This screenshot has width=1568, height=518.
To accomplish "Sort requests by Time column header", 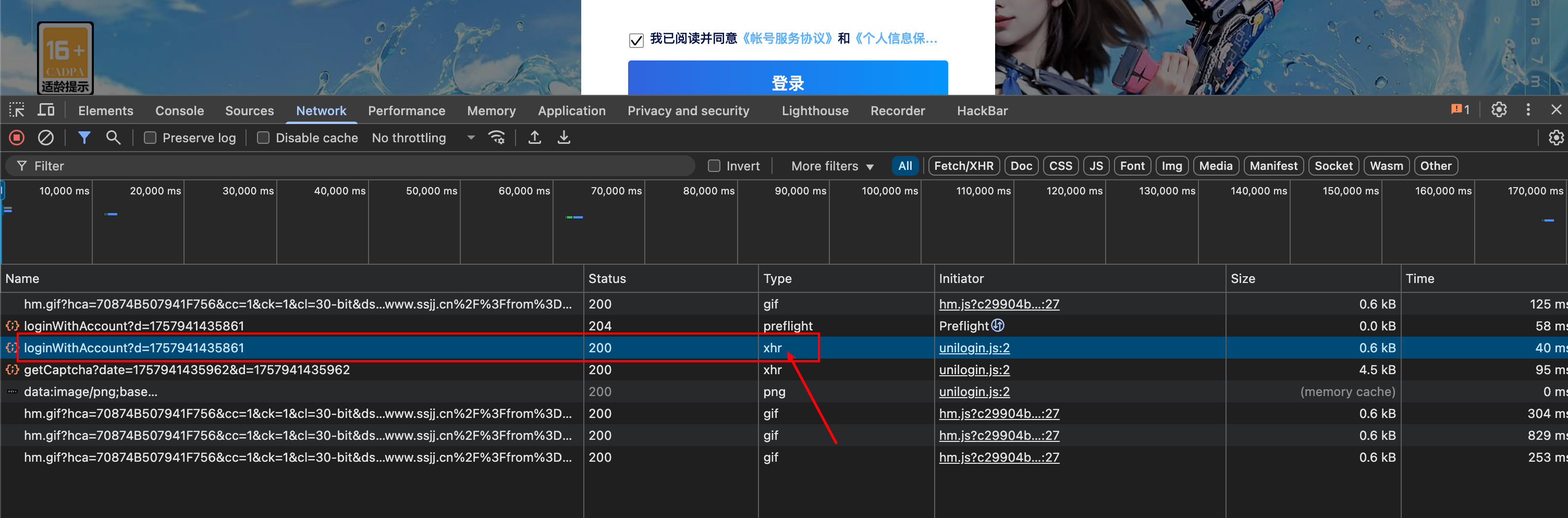I will [x=1485, y=278].
